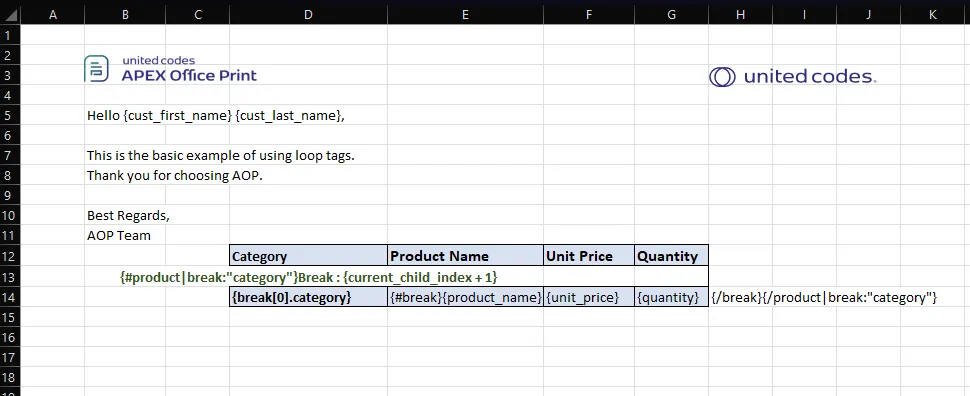This screenshot has height=396, width=970.
Task: Select row 9 header
Action: 10,196
